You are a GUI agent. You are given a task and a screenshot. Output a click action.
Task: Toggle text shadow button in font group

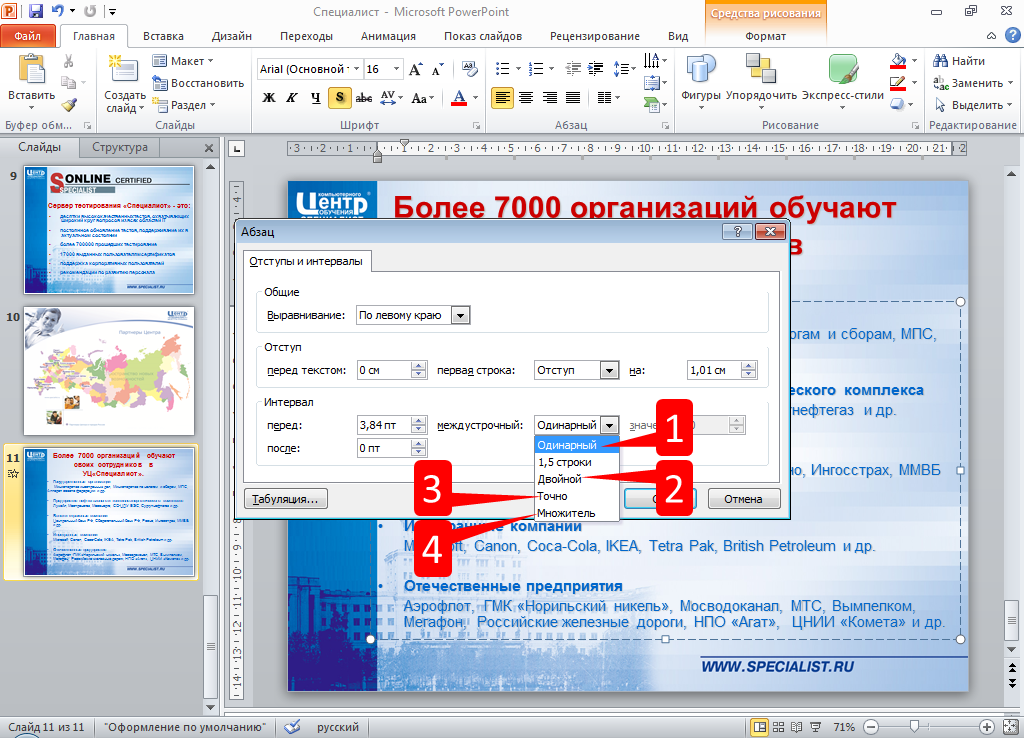pos(340,97)
